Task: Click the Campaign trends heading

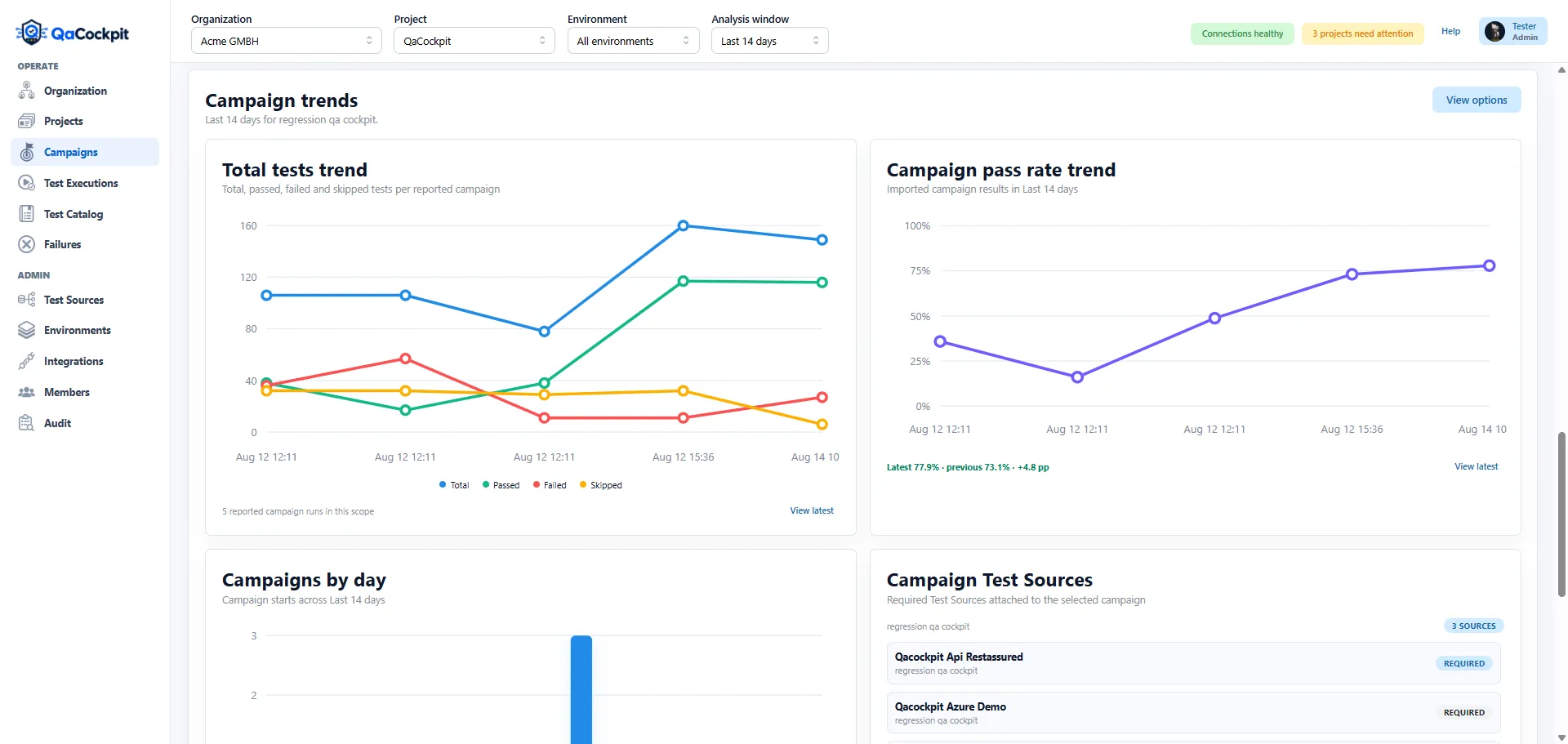Action: (282, 100)
